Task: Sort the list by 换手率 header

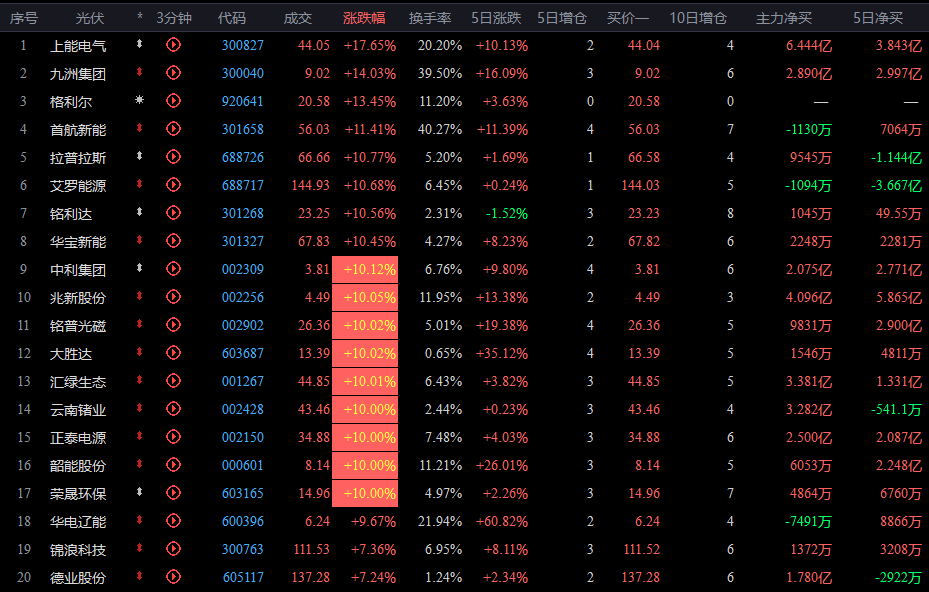Action: [429, 18]
